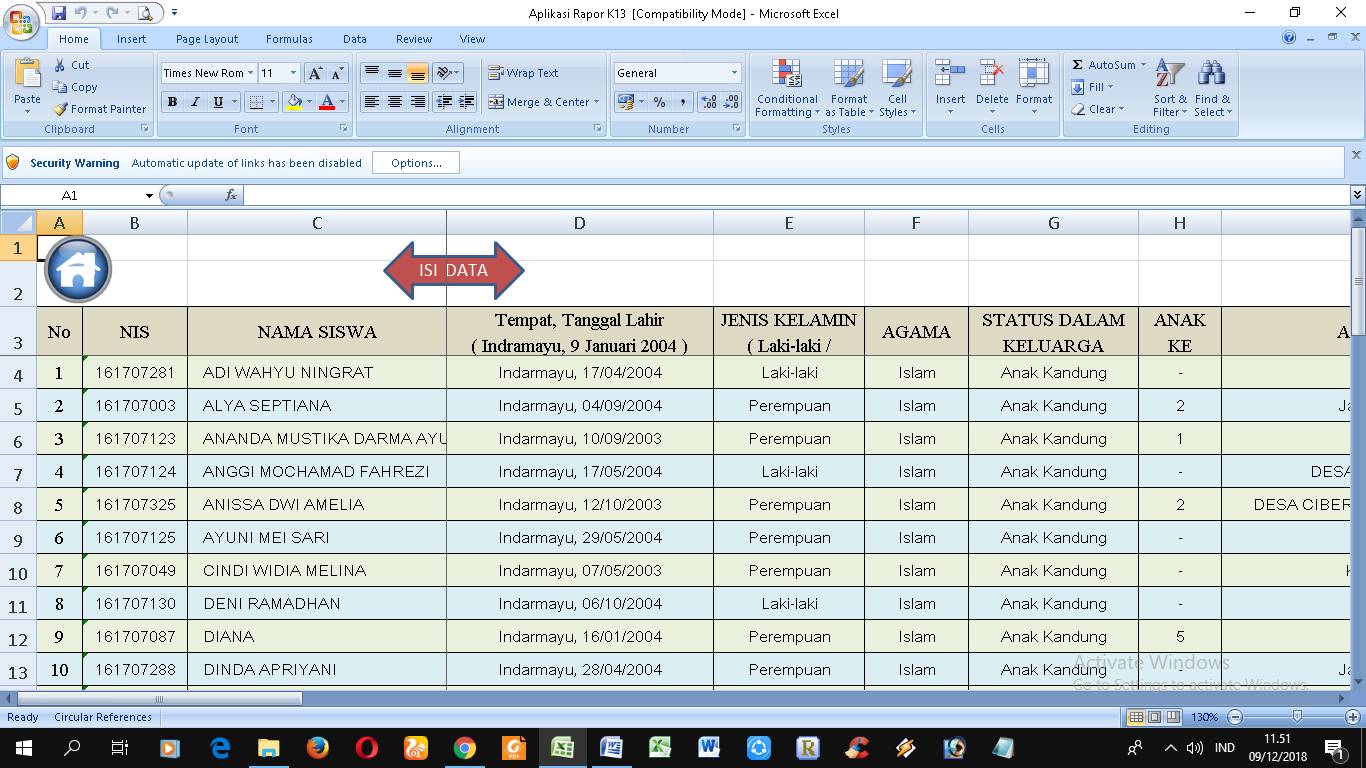
Task: Toggle Bold formatting
Action: [172, 102]
